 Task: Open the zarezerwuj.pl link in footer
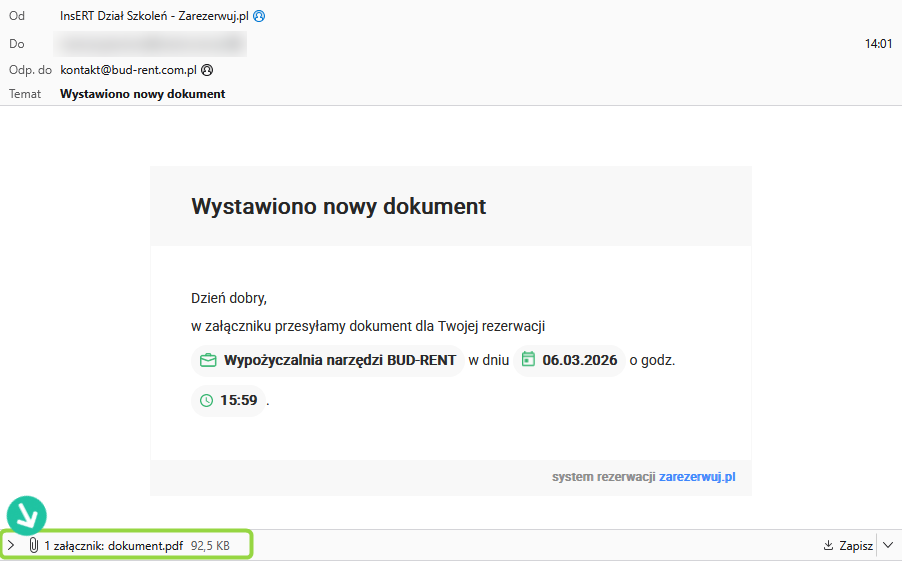point(697,478)
